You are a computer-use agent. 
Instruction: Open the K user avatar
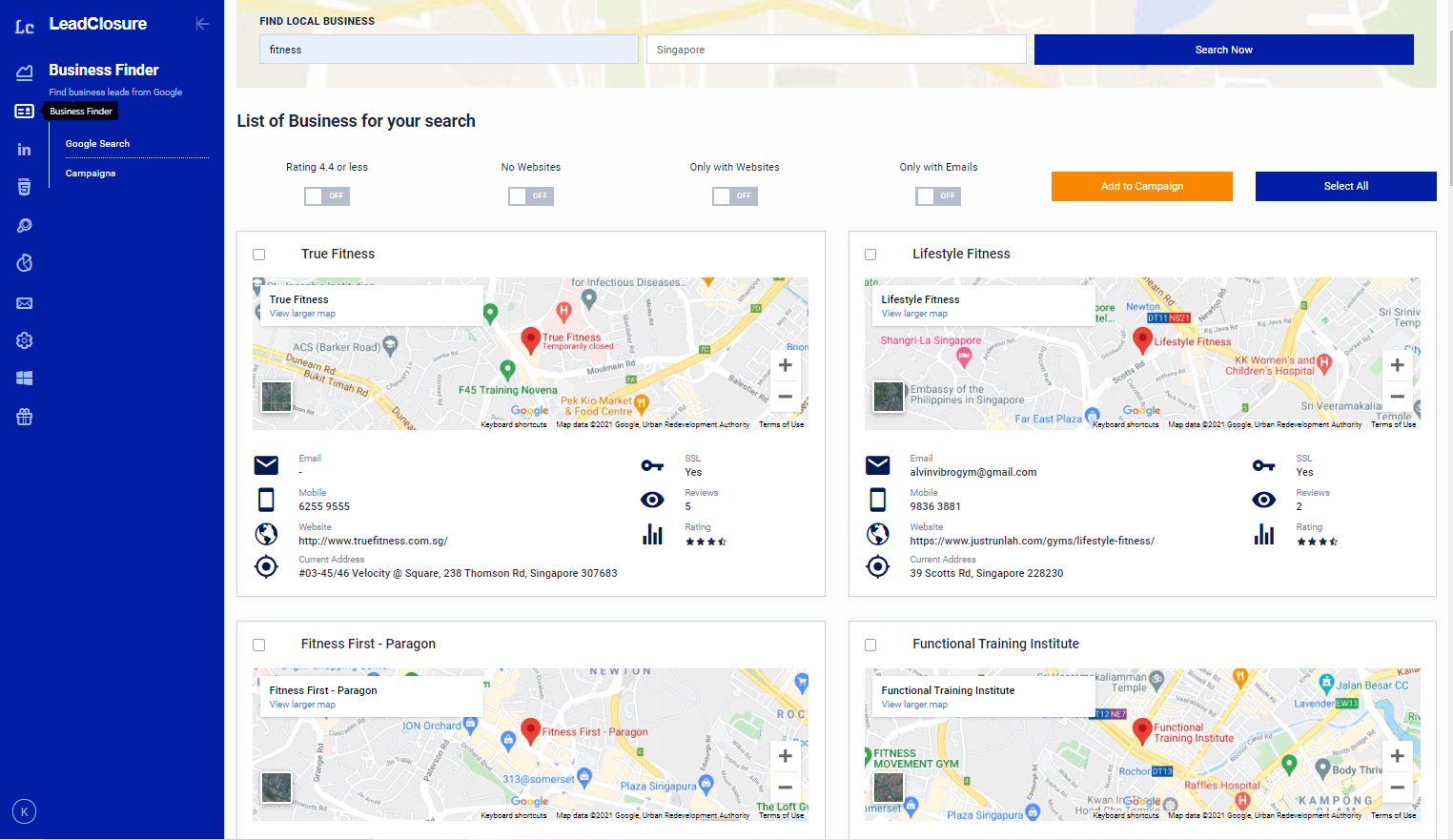(25, 811)
